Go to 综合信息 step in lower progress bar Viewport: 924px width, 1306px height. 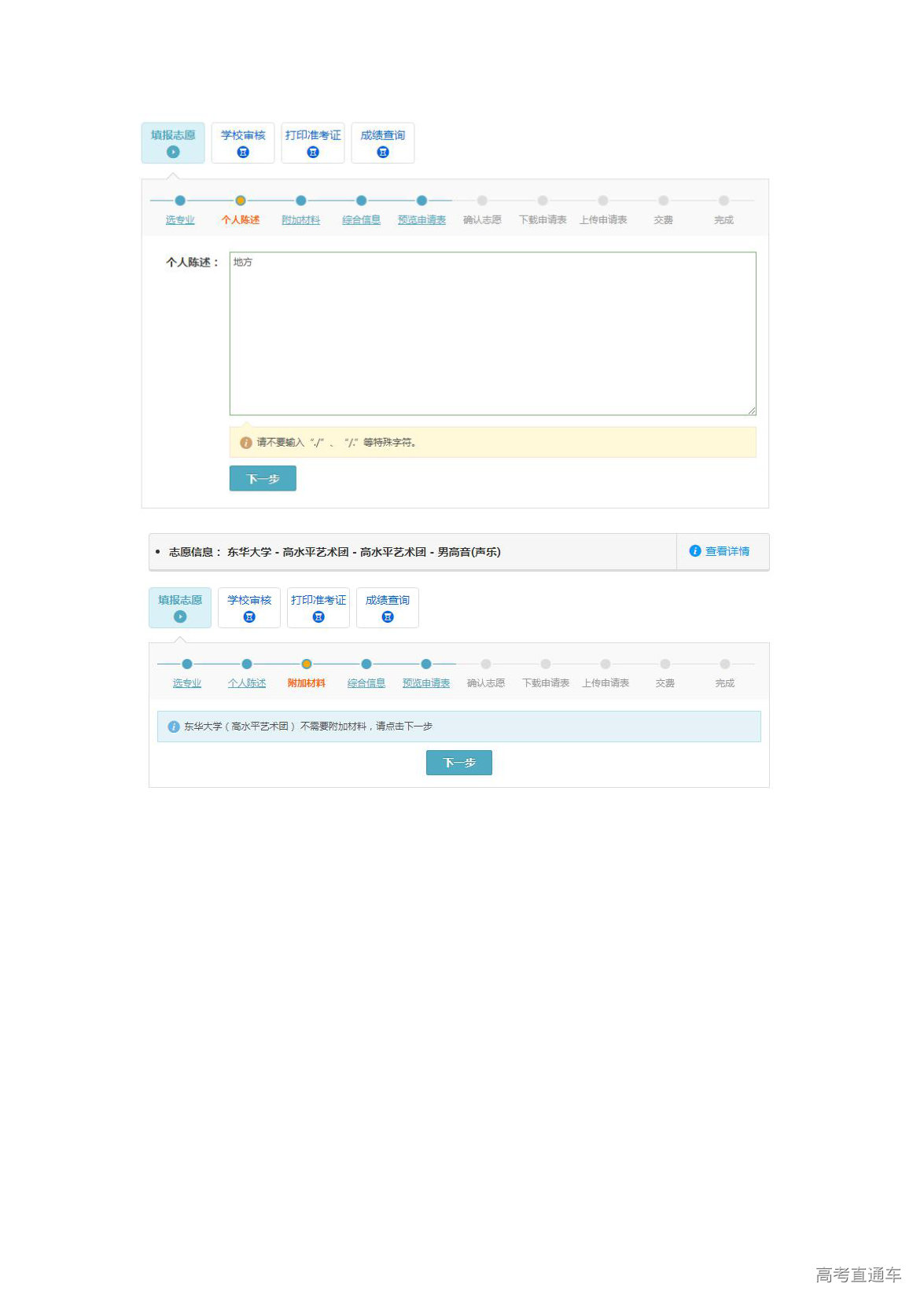366,683
